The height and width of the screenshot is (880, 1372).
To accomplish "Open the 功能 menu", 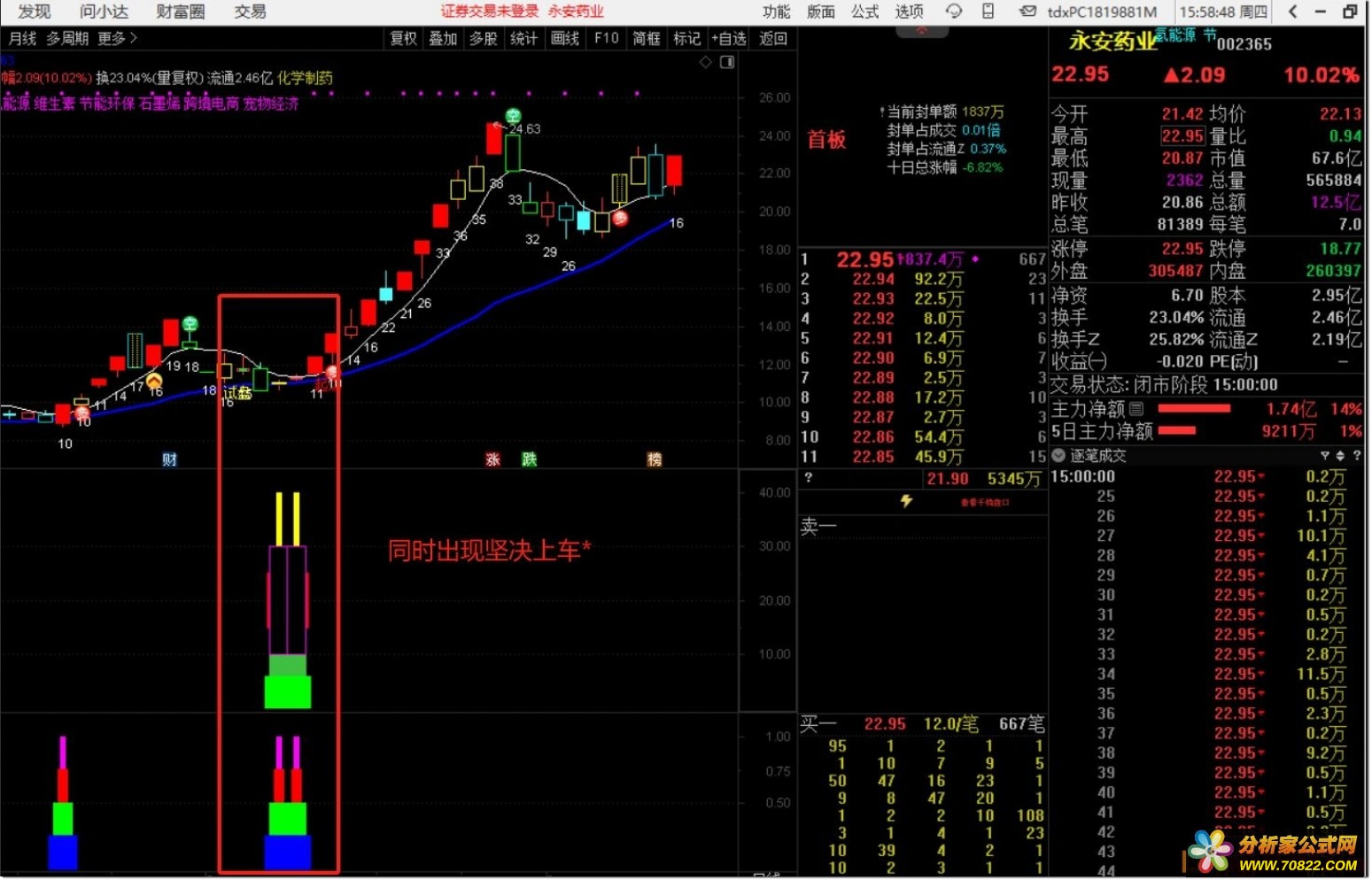I will coord(777,12).
